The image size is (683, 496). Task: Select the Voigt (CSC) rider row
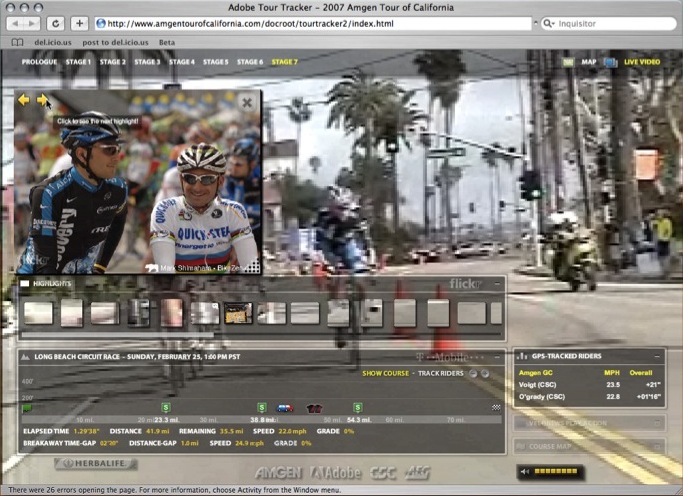589,385
